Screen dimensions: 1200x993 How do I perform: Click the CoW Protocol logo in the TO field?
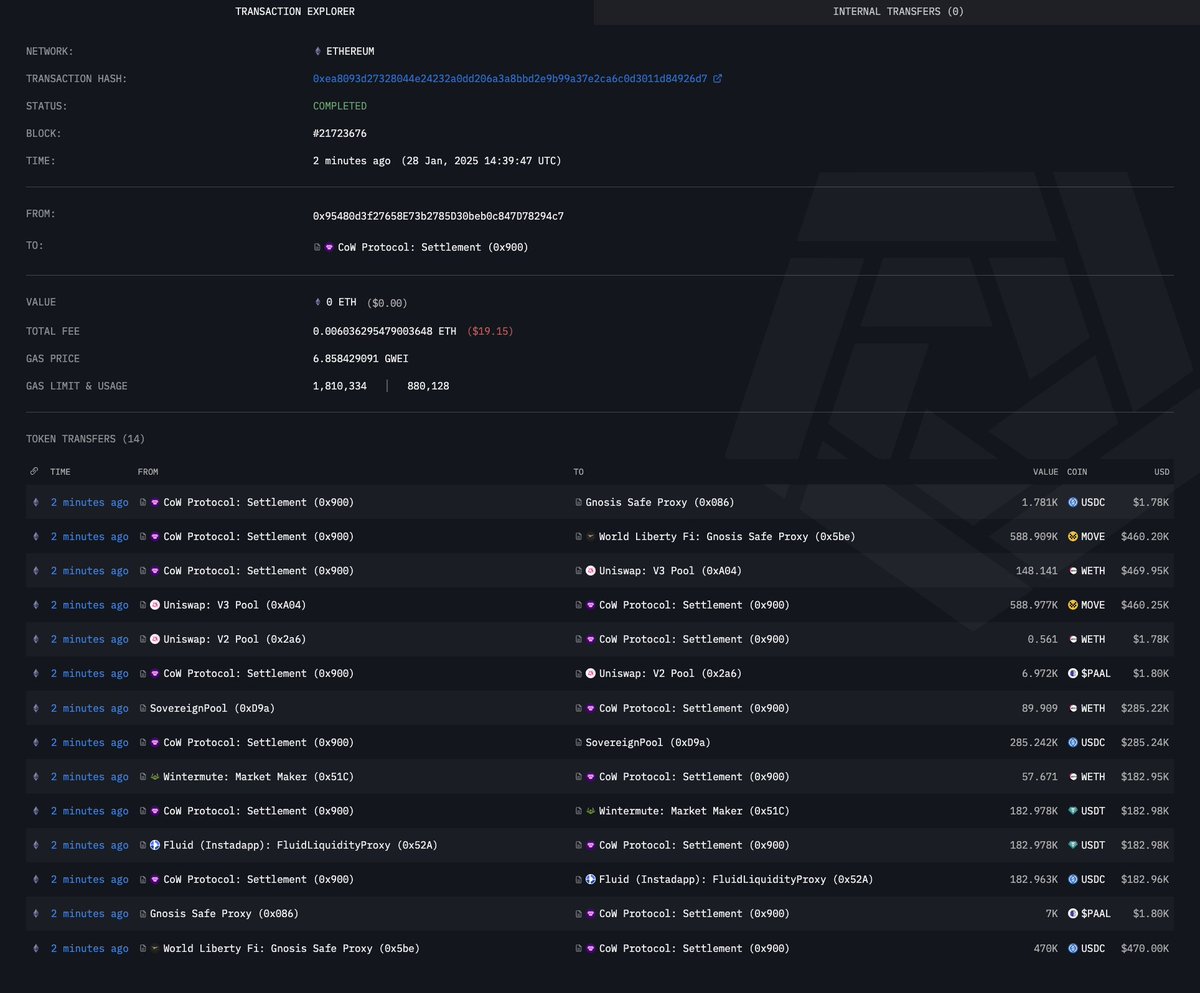(330, 247)
